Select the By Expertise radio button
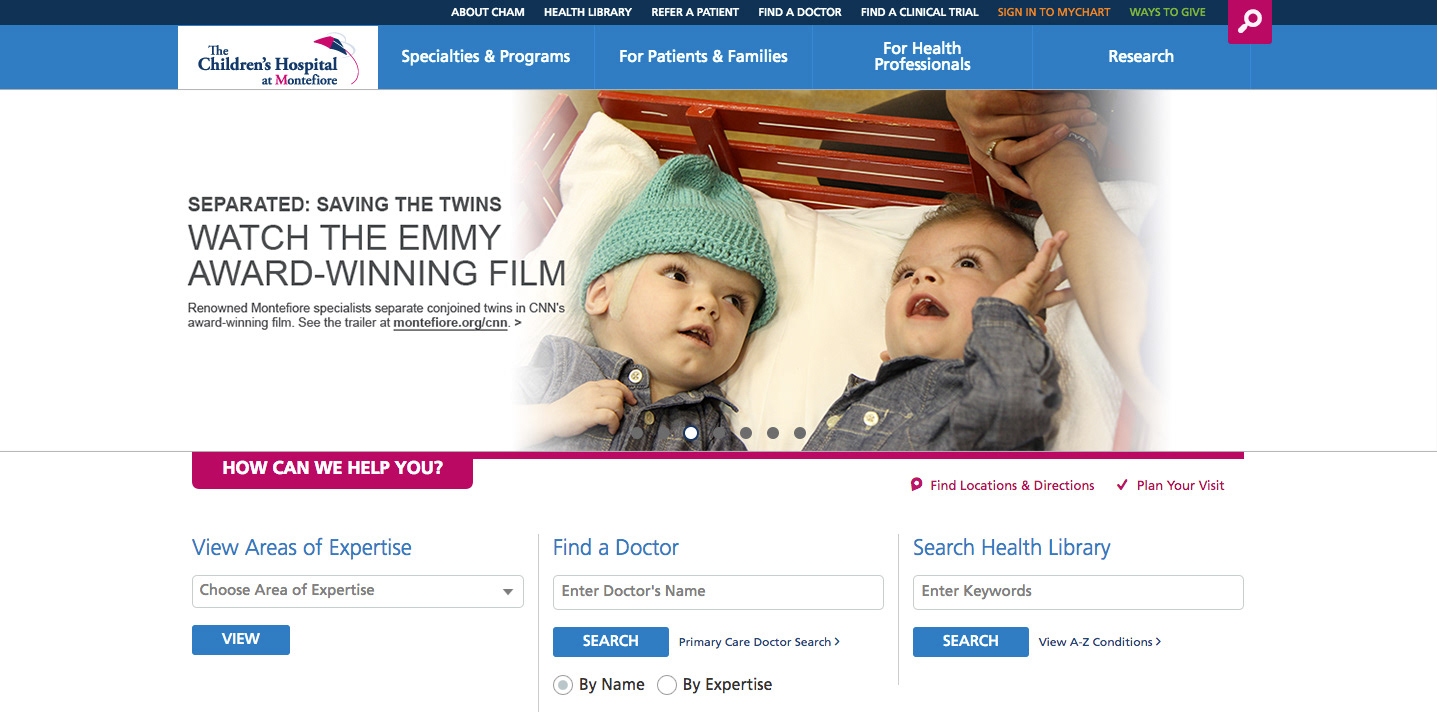1437x712 pixels. pyautogui.click(x=667, y=685)
